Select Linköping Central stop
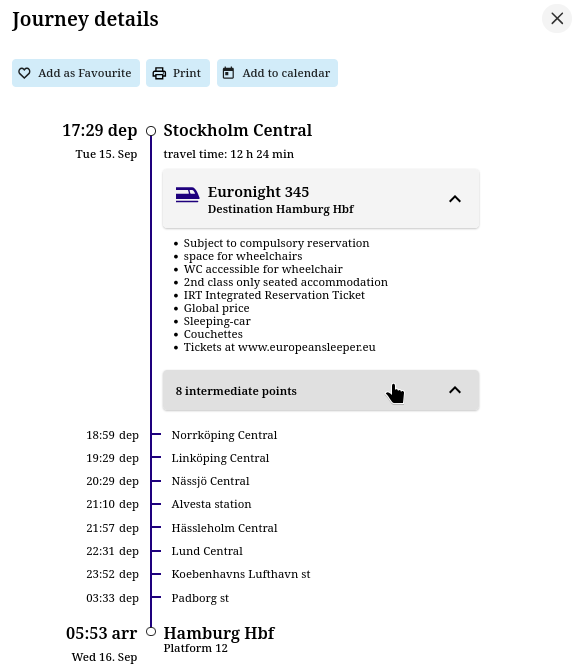 220,458
